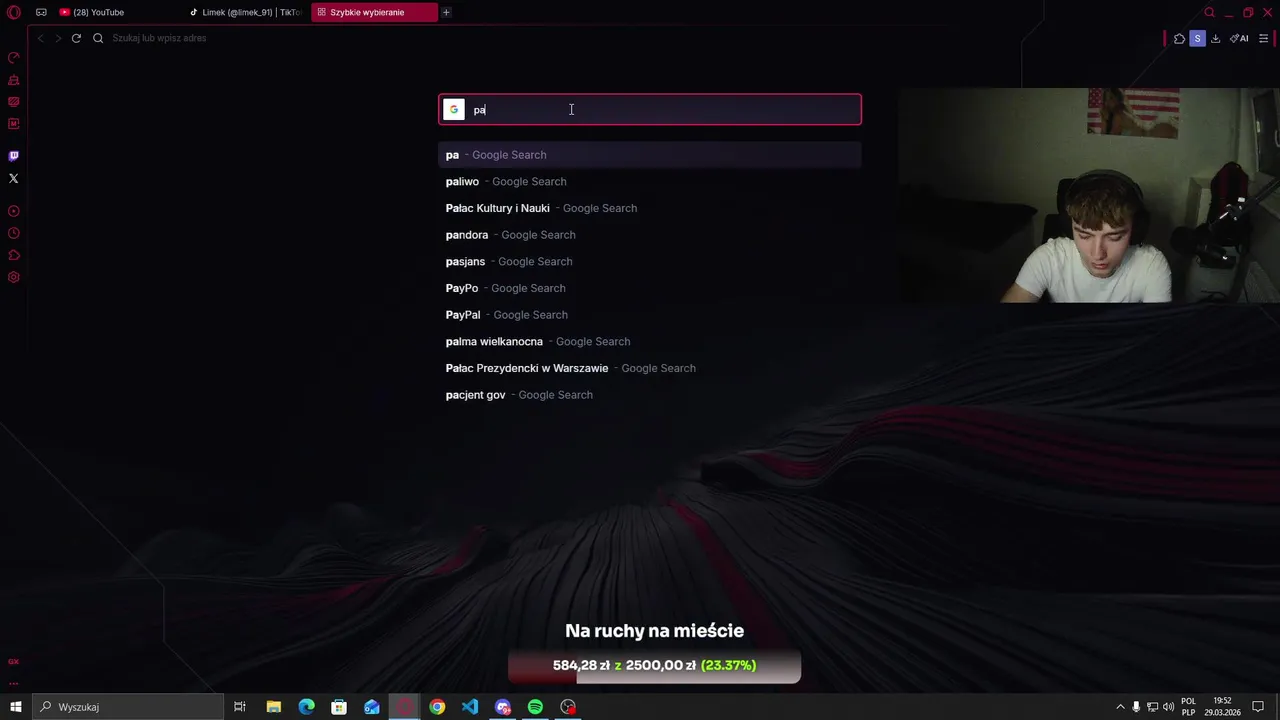
Task: Open Task View on the taskbar
Action: 240,707
